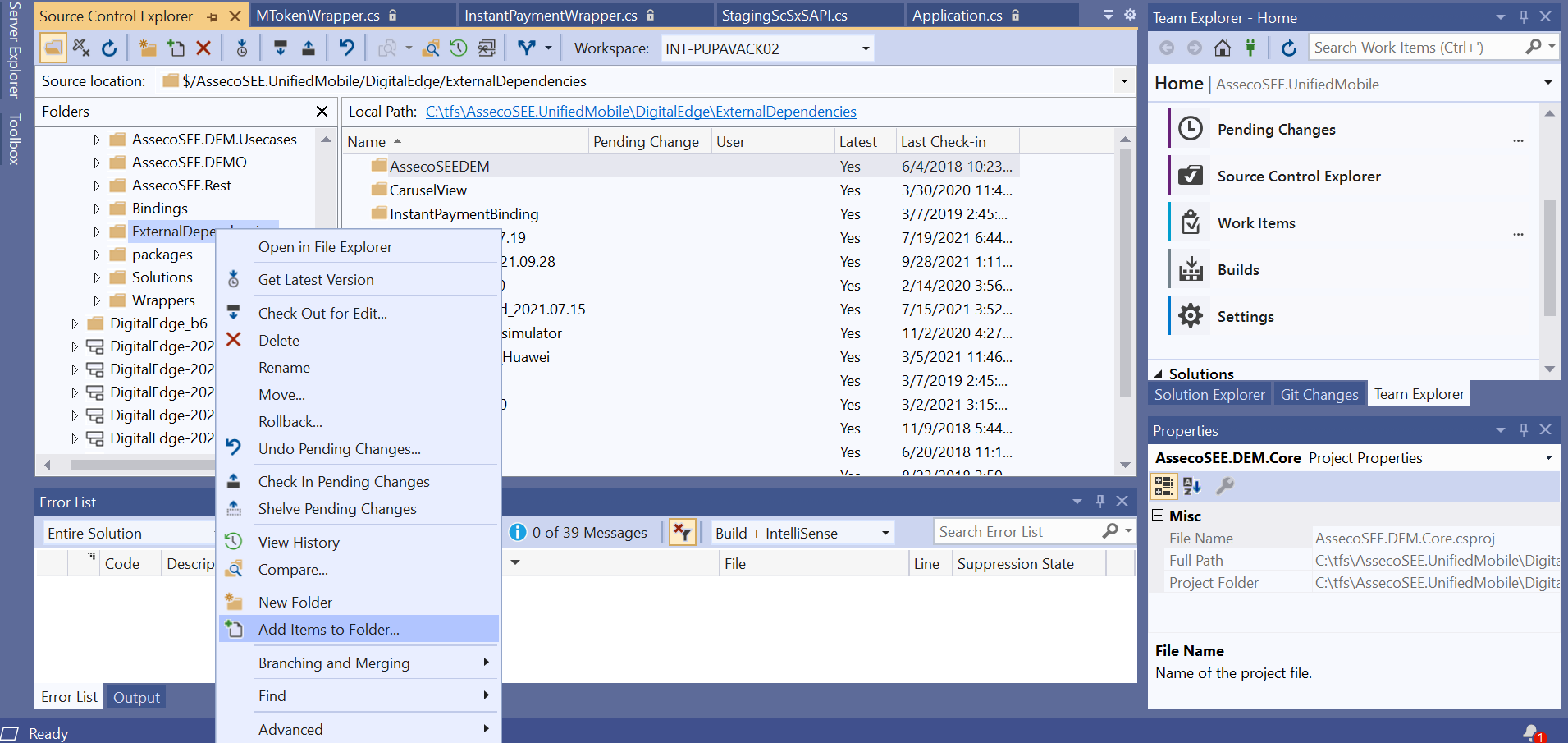Click Add Items to Folder toolbar icon
The width and height of the screenshot is (1568, 743).
pyautogui.click(x=176, y=48)
